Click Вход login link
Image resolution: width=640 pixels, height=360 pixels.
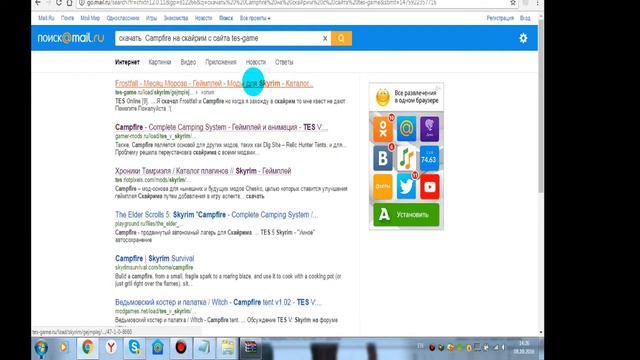(525, 18)
